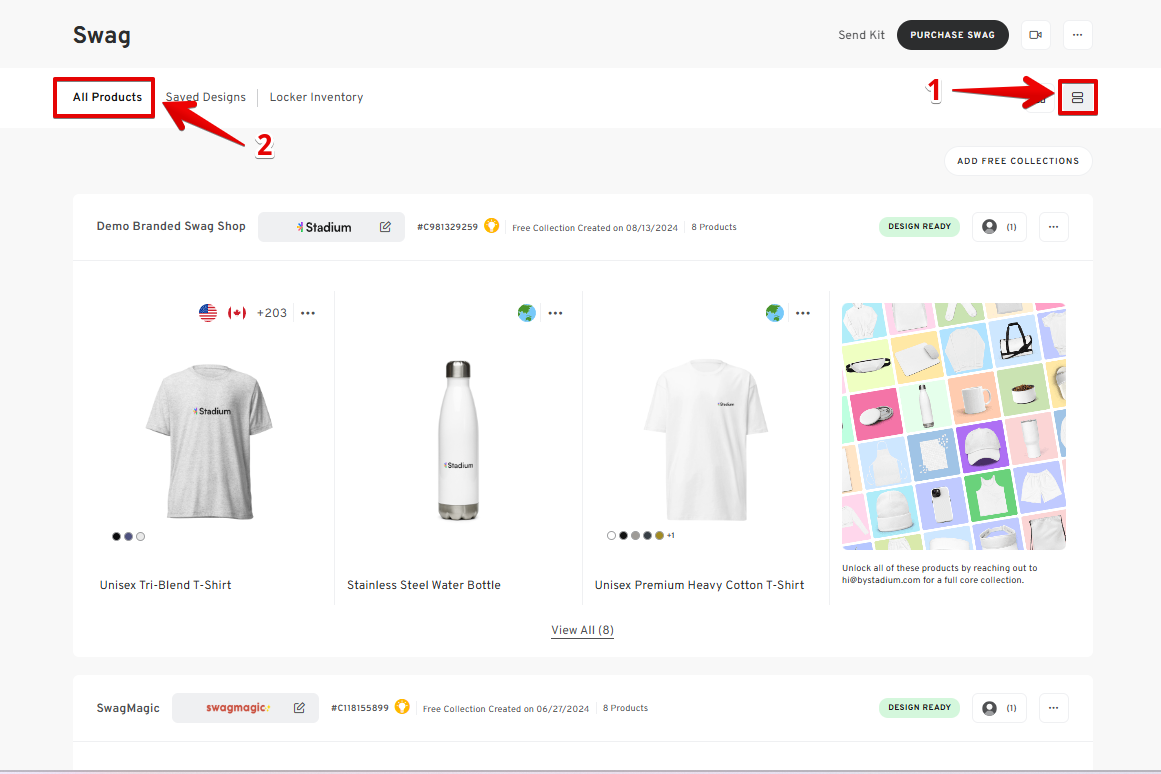Click the video camera icon in header
The height and width of the screenshot is (774, 1161).
click(1035, 35)
